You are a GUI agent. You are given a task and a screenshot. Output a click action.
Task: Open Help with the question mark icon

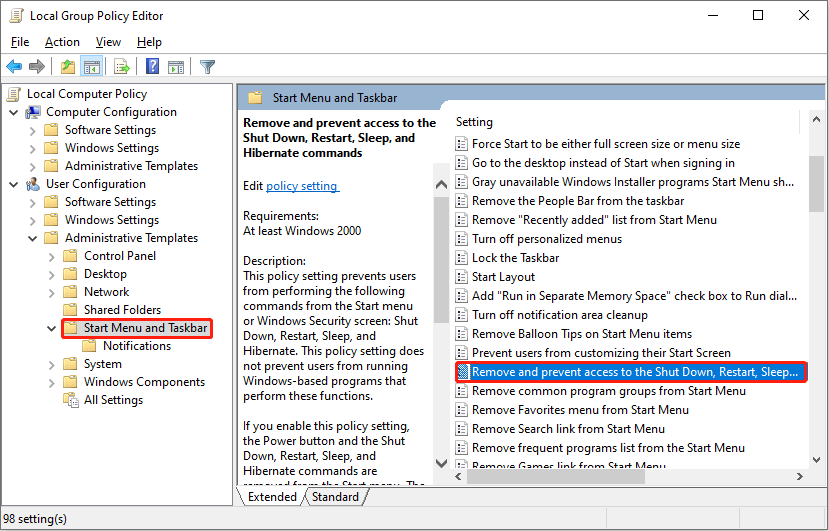[153, 67]
